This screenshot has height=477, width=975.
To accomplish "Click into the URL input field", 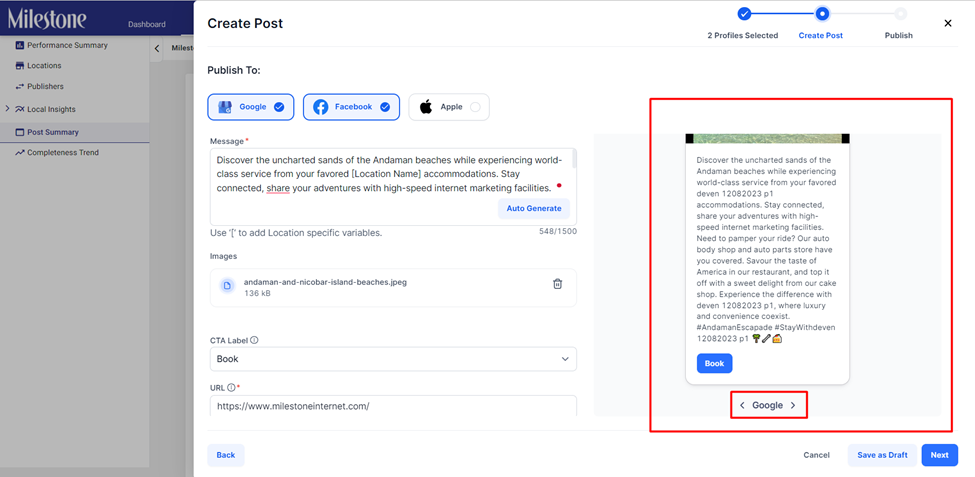I will point(393,406).
